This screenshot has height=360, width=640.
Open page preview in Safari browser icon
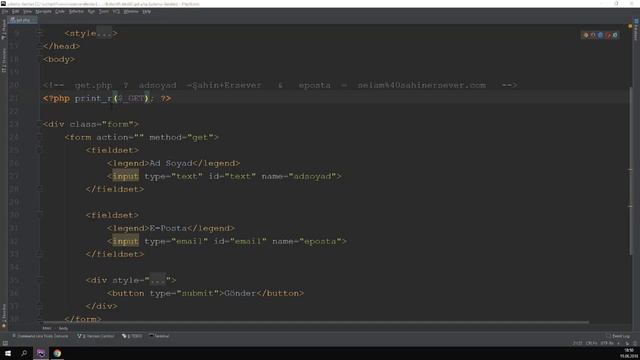(x=600, y=35)
